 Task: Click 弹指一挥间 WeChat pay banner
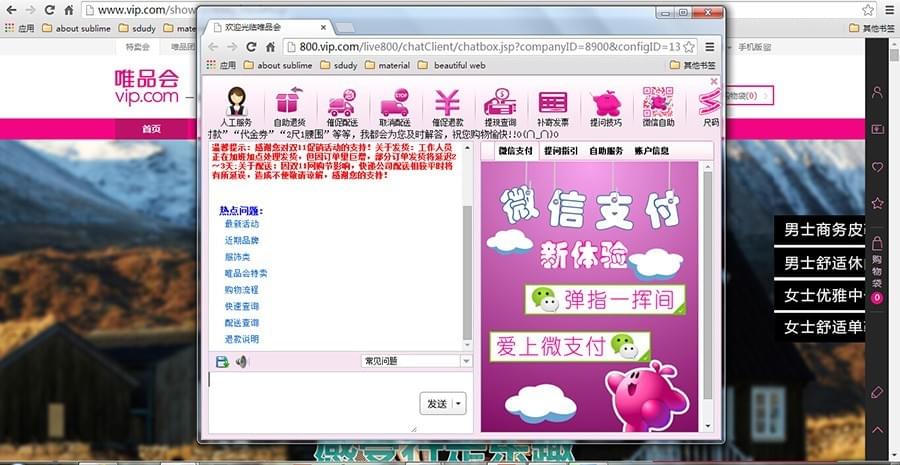point(605,300)
